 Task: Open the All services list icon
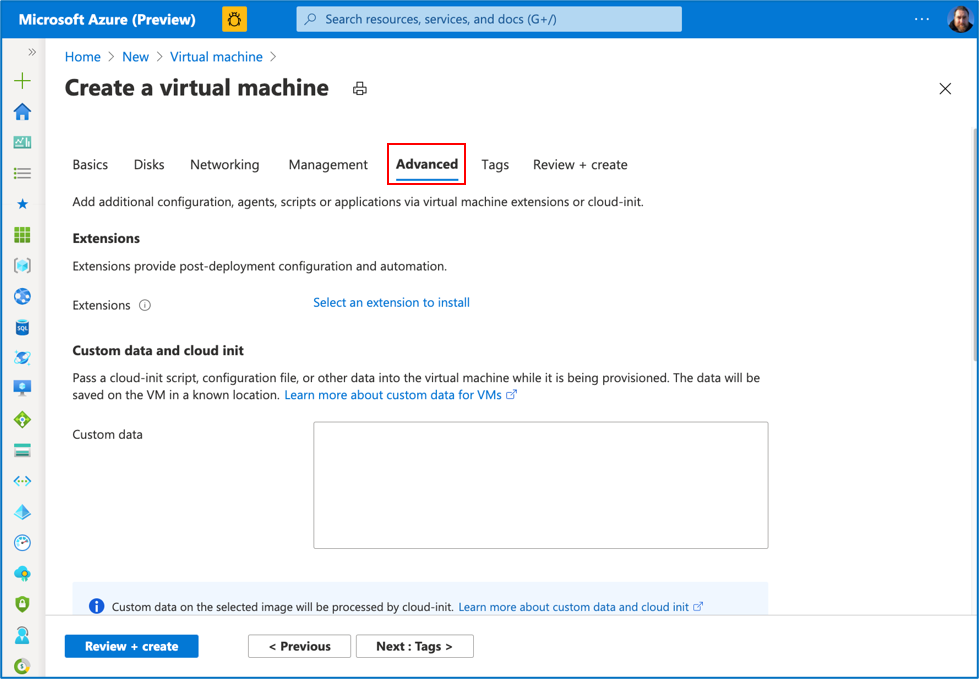22,173
